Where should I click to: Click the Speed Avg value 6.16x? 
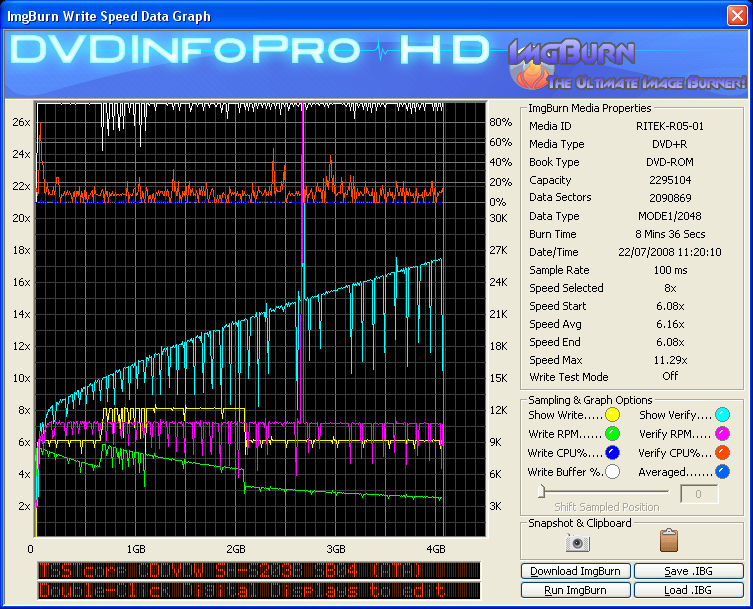pos(670,324)
